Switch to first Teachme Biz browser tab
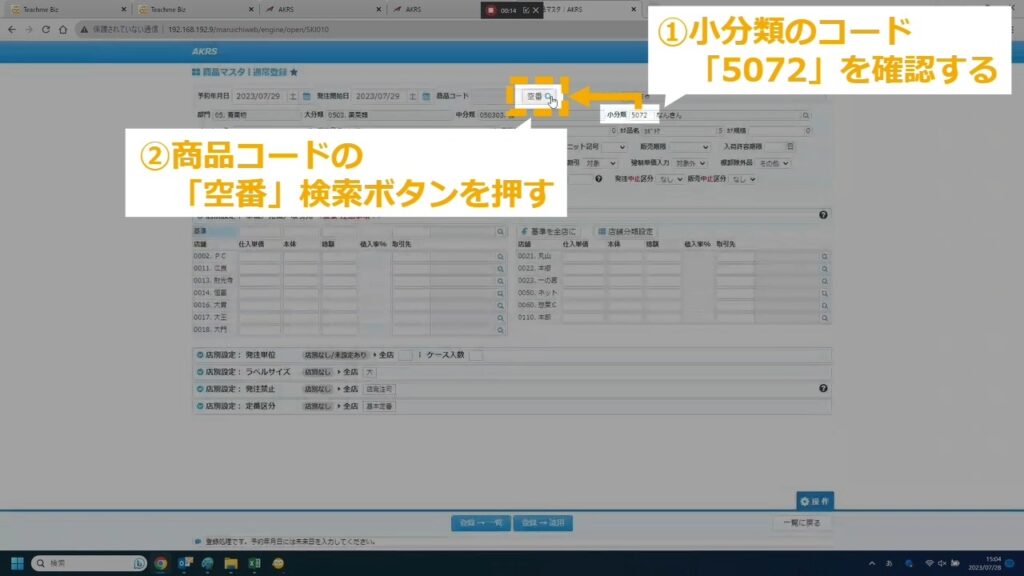The width and height of the screenshot is (1024, 576). (60, 9)
